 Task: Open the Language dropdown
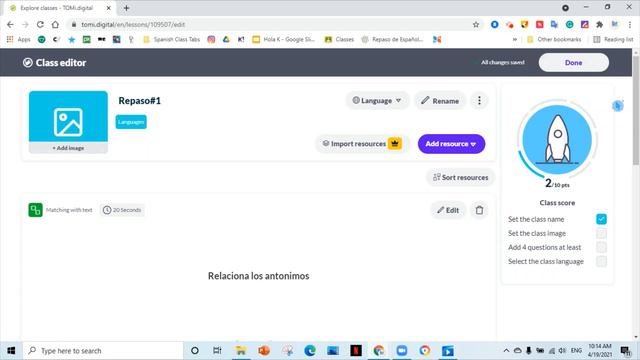(x=377, y=100)
